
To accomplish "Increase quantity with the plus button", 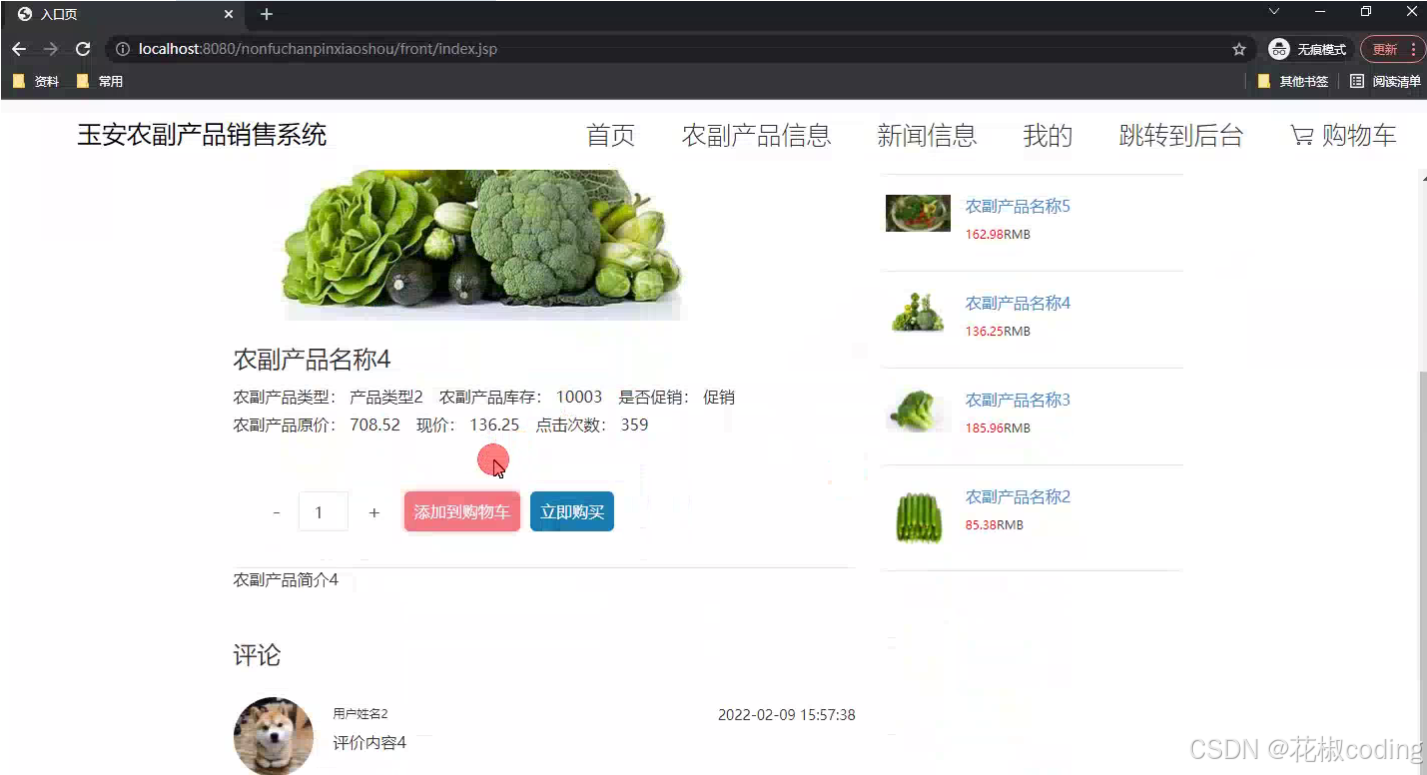I will click(x=374, y=512).
